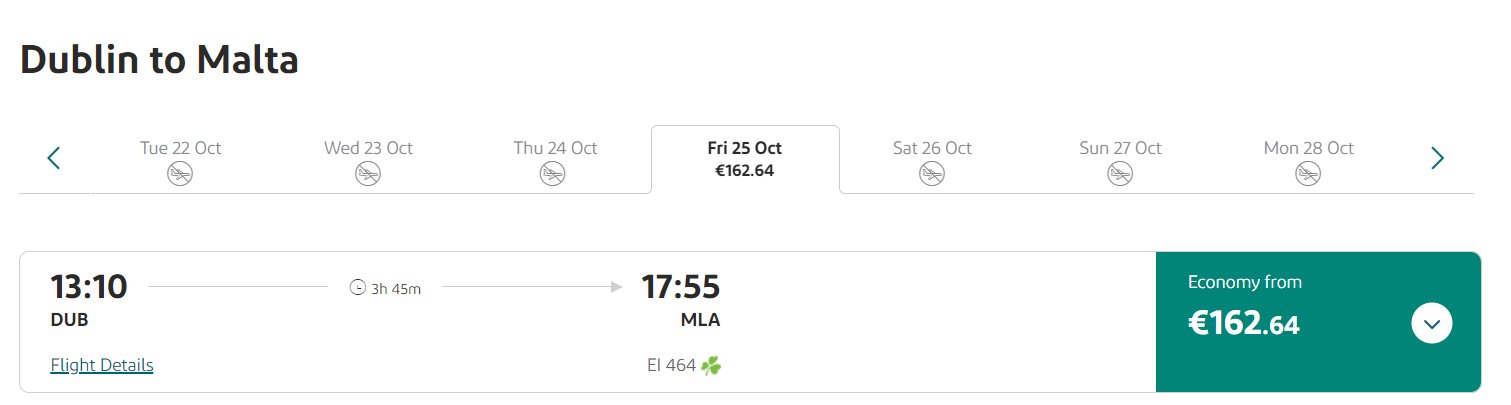
Task: Click no-flight icon under Thu 24 Oct
Action: [555, 174]
